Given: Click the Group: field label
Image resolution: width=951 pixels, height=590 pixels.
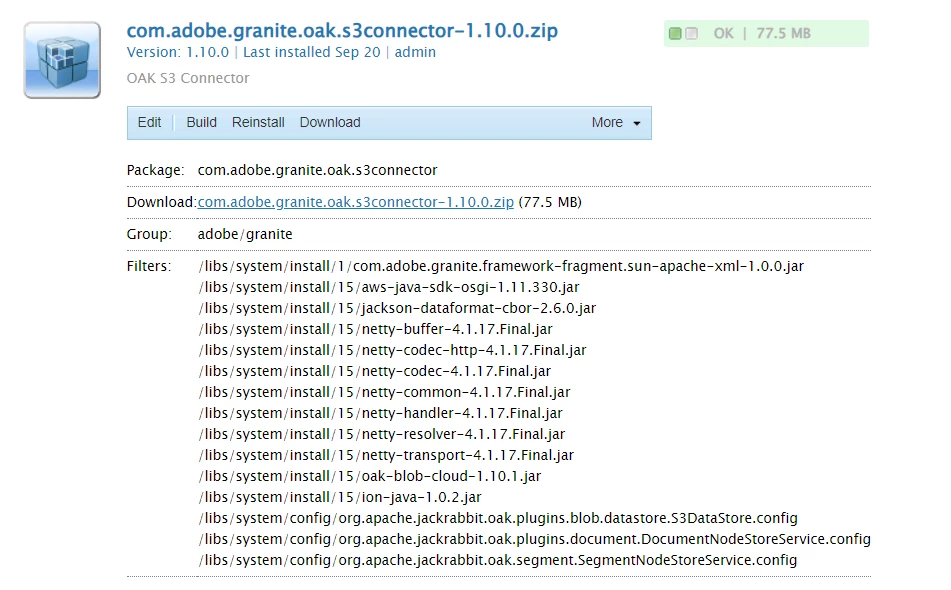Looking at the screenshot, I should coord(149,234).
